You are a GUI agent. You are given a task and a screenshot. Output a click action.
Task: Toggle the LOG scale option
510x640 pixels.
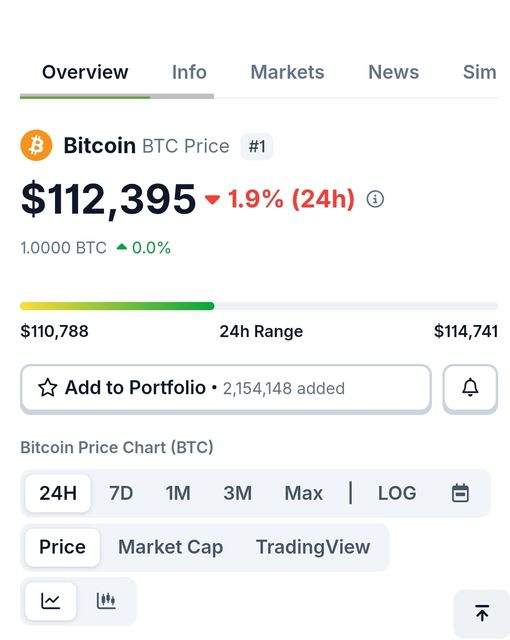coord(397,493)
